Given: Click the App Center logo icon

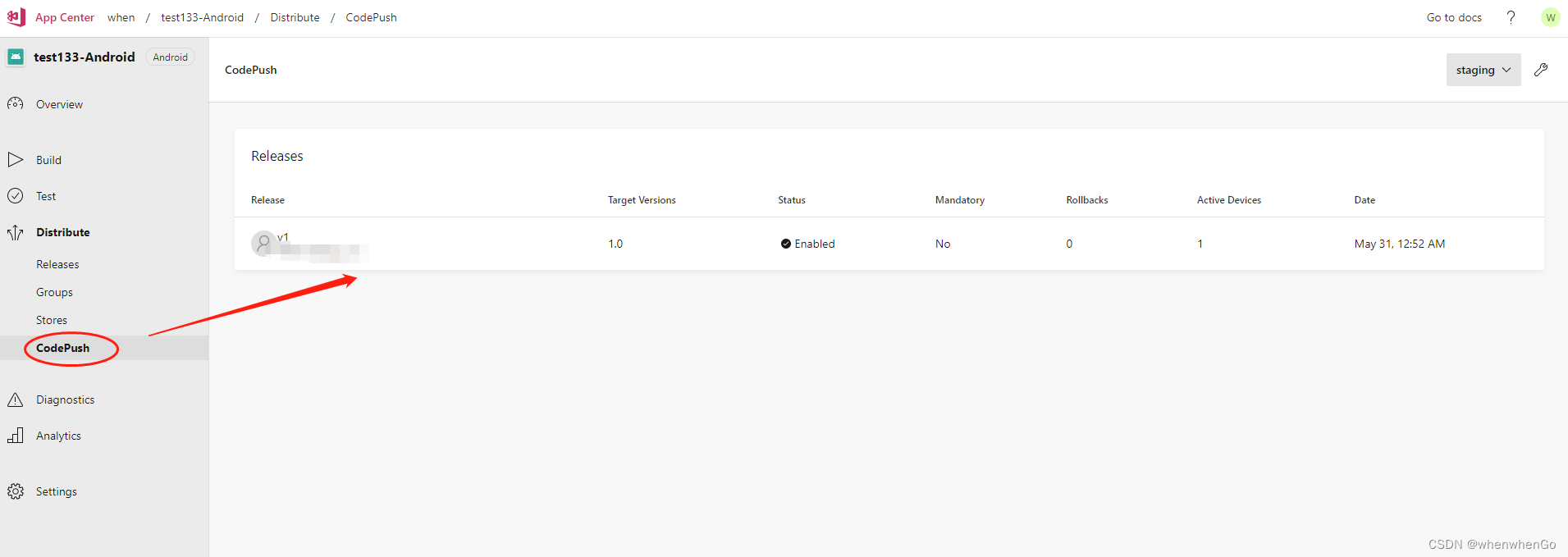Looking at the screenshot, I should (16, 16).
